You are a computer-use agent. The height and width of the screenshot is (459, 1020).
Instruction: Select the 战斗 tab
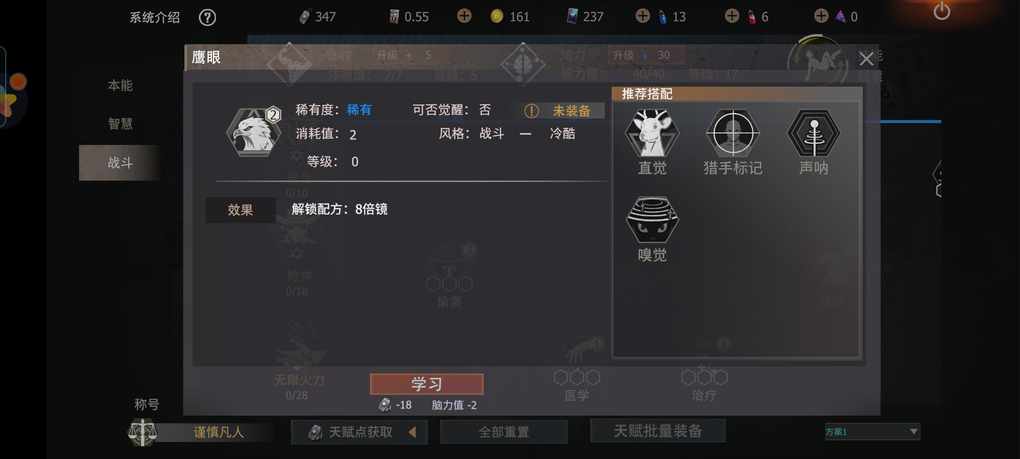(x=120, y=163)
